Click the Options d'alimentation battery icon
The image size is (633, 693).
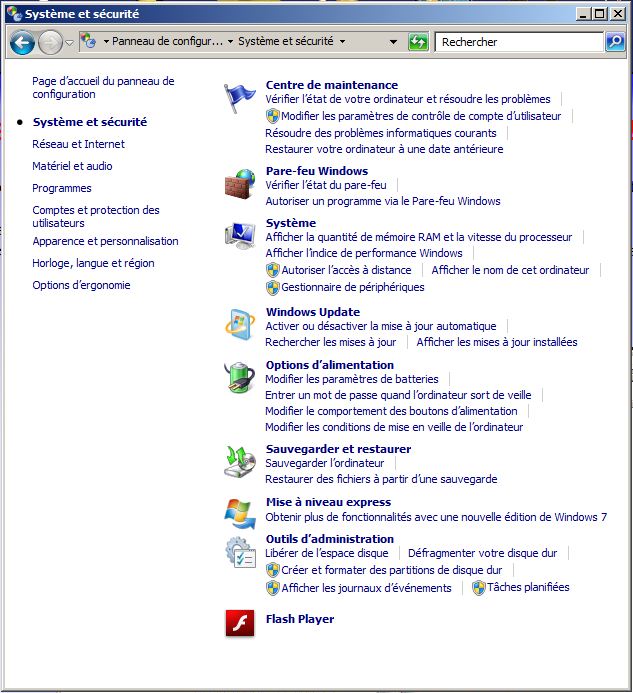[x=240, y=377]
